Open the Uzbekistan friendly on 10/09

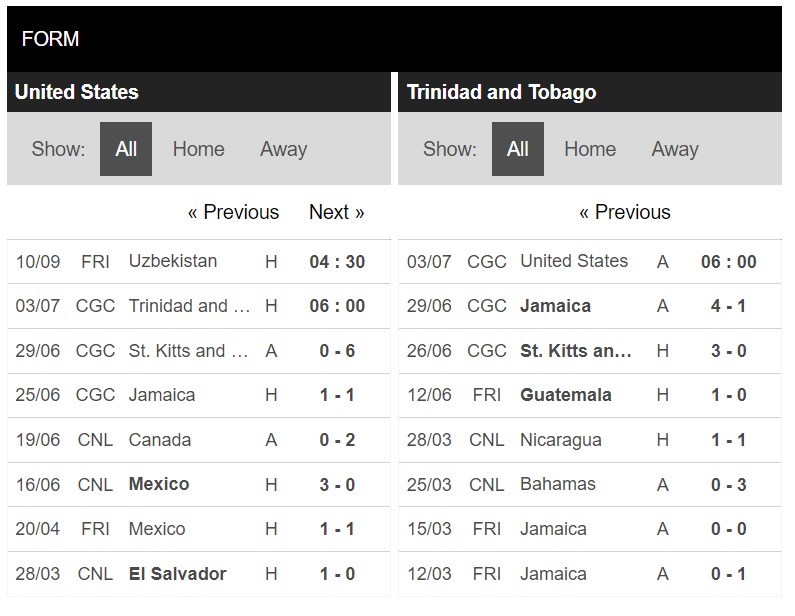pyautogui.click(x=173, y=261)
